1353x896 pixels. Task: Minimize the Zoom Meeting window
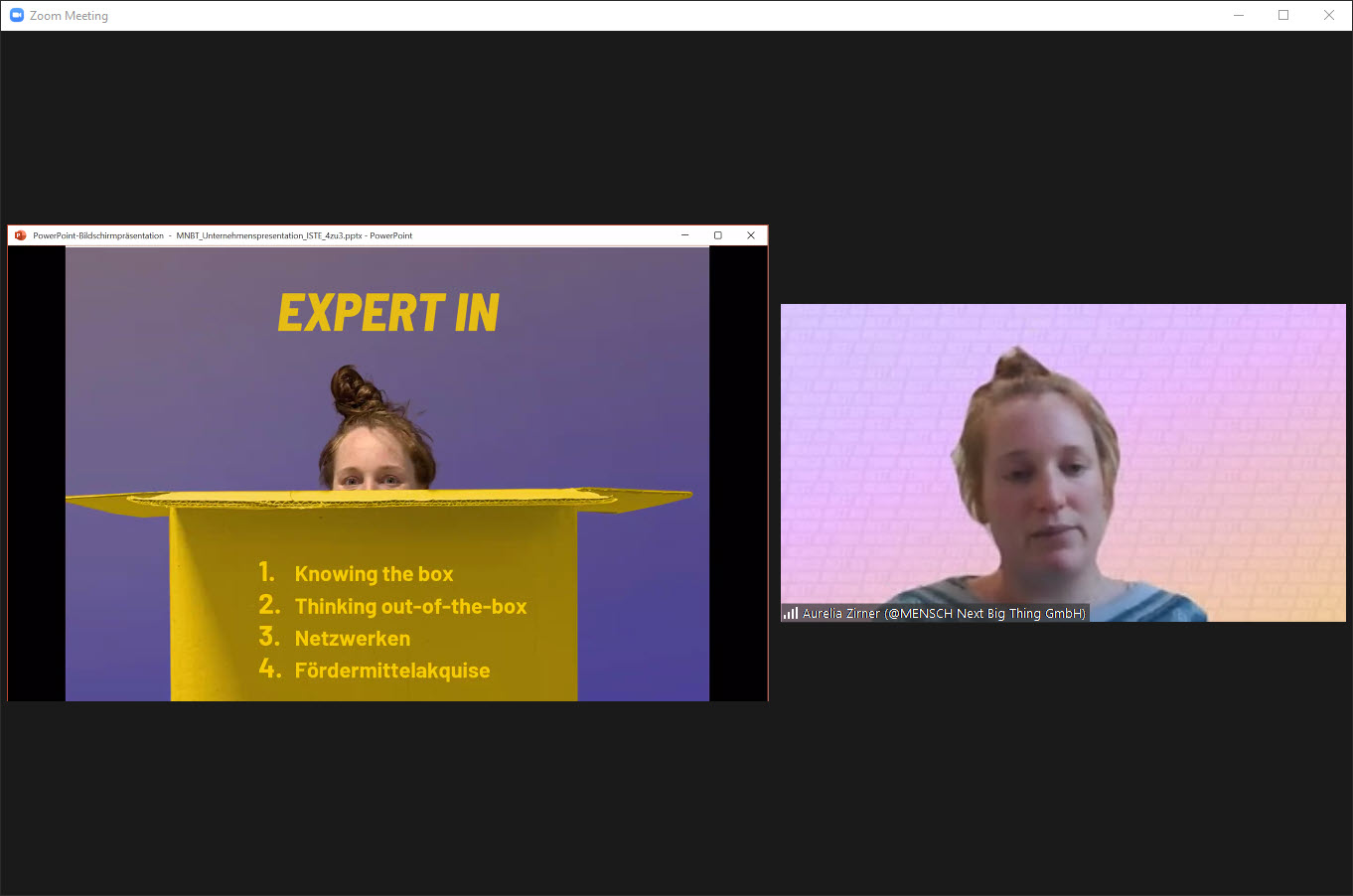(1239, 15)
